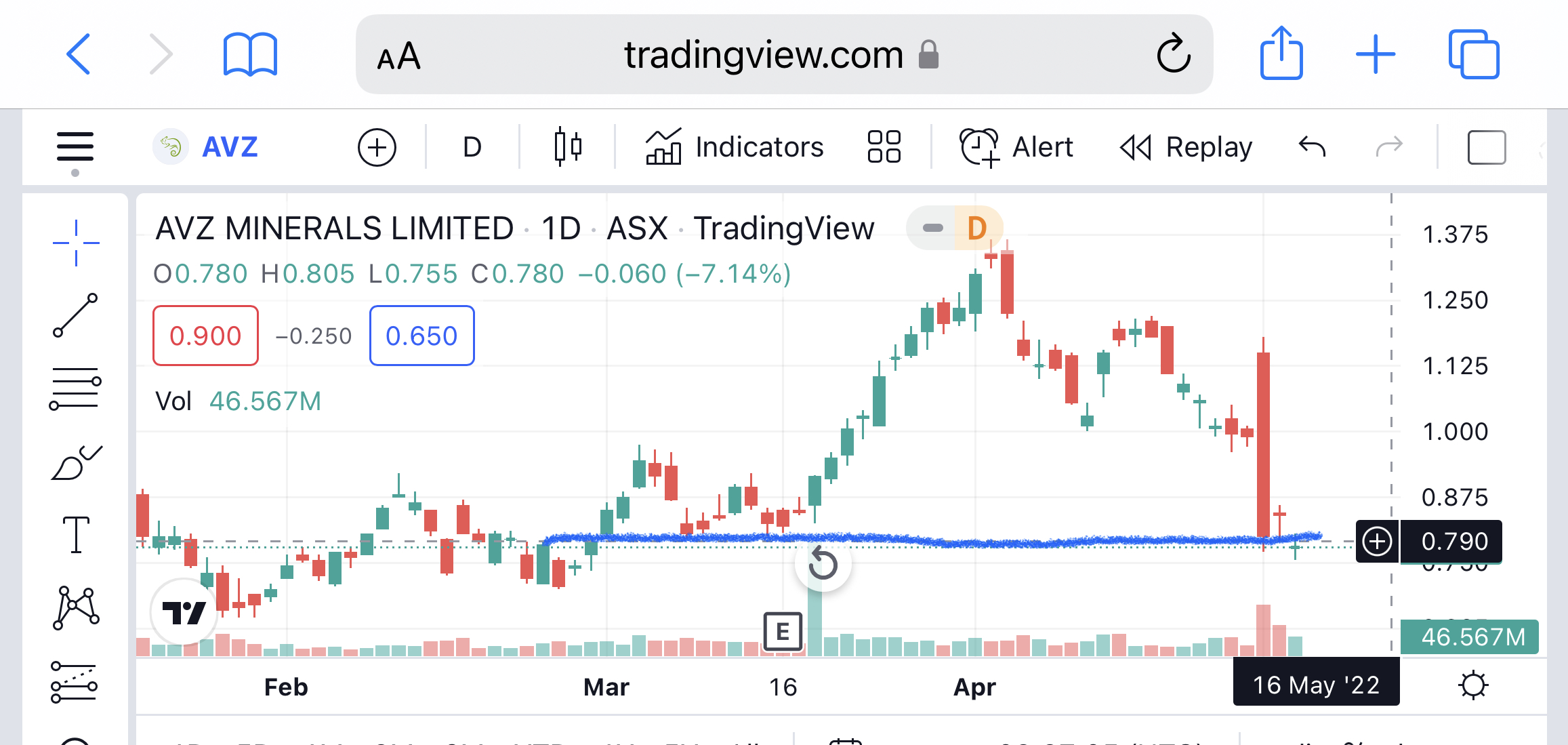
Task: Open the Fibonacci retracement tool
Action: coord(76,388)
